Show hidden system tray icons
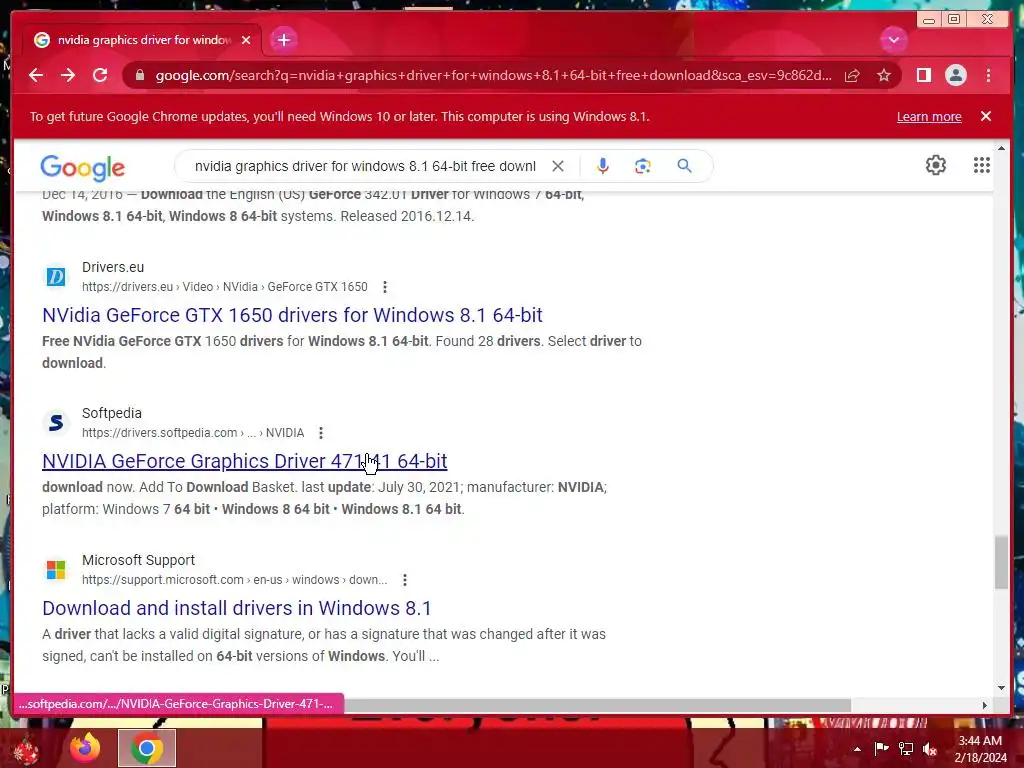Screen dimensions: 1024x768 pyautogui.click(x=857, y=749)
